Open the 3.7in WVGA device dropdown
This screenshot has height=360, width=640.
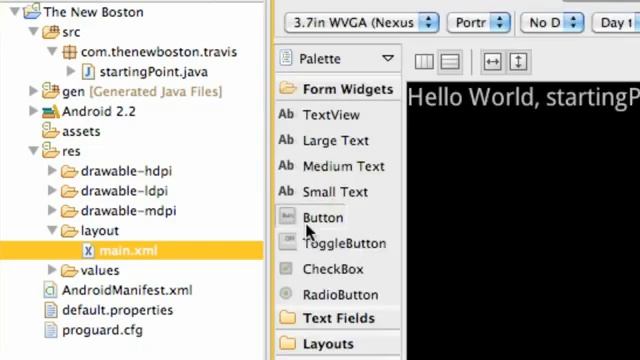tap(362, 22)
